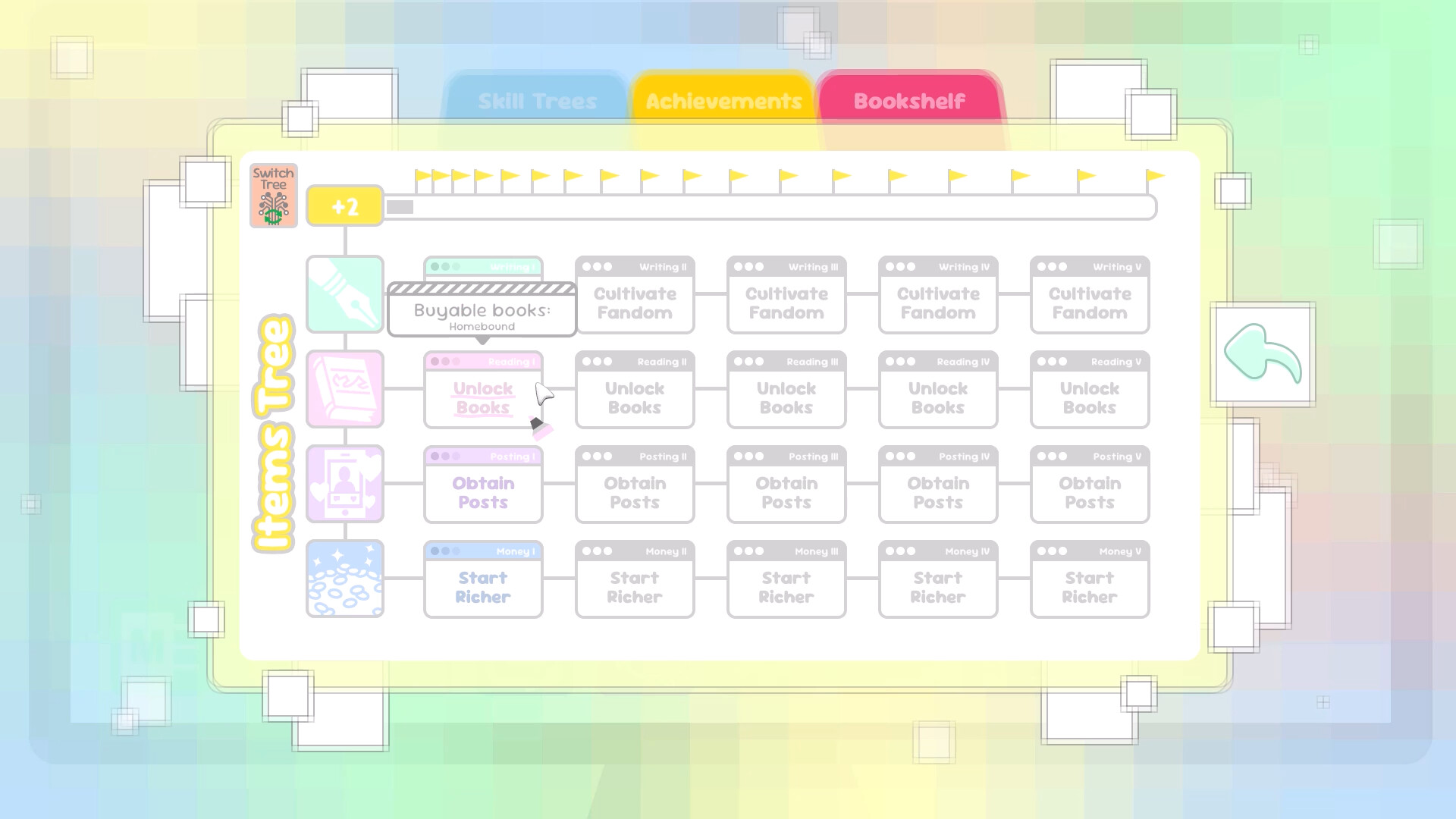This screenshot has height=819, width=1456.
Task: Click the Switch Tree icon
Action: [273, 193]
